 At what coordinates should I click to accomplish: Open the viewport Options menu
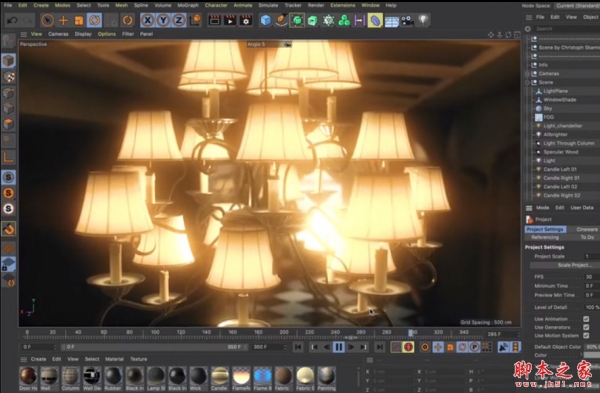[x=106, y=34]
